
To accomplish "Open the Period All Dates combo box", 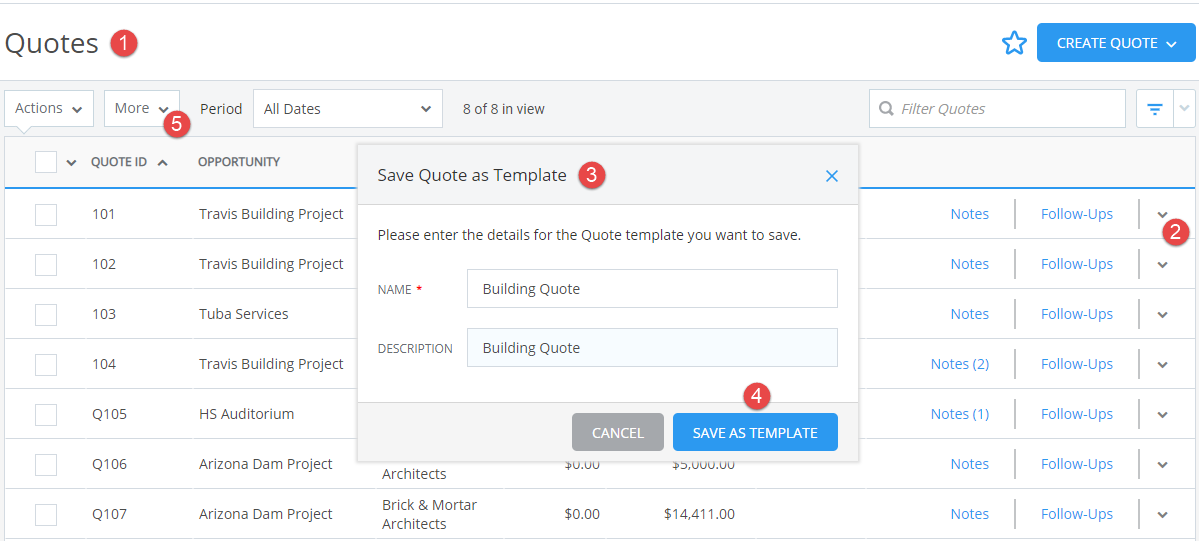I will pyautogui.click(x=348, y=109).
